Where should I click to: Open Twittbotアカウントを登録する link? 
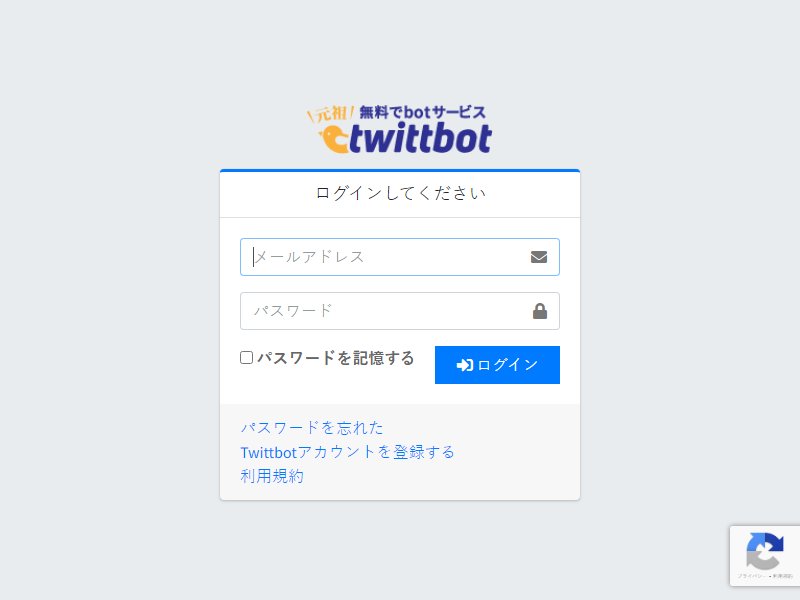(x=347, y=452)
